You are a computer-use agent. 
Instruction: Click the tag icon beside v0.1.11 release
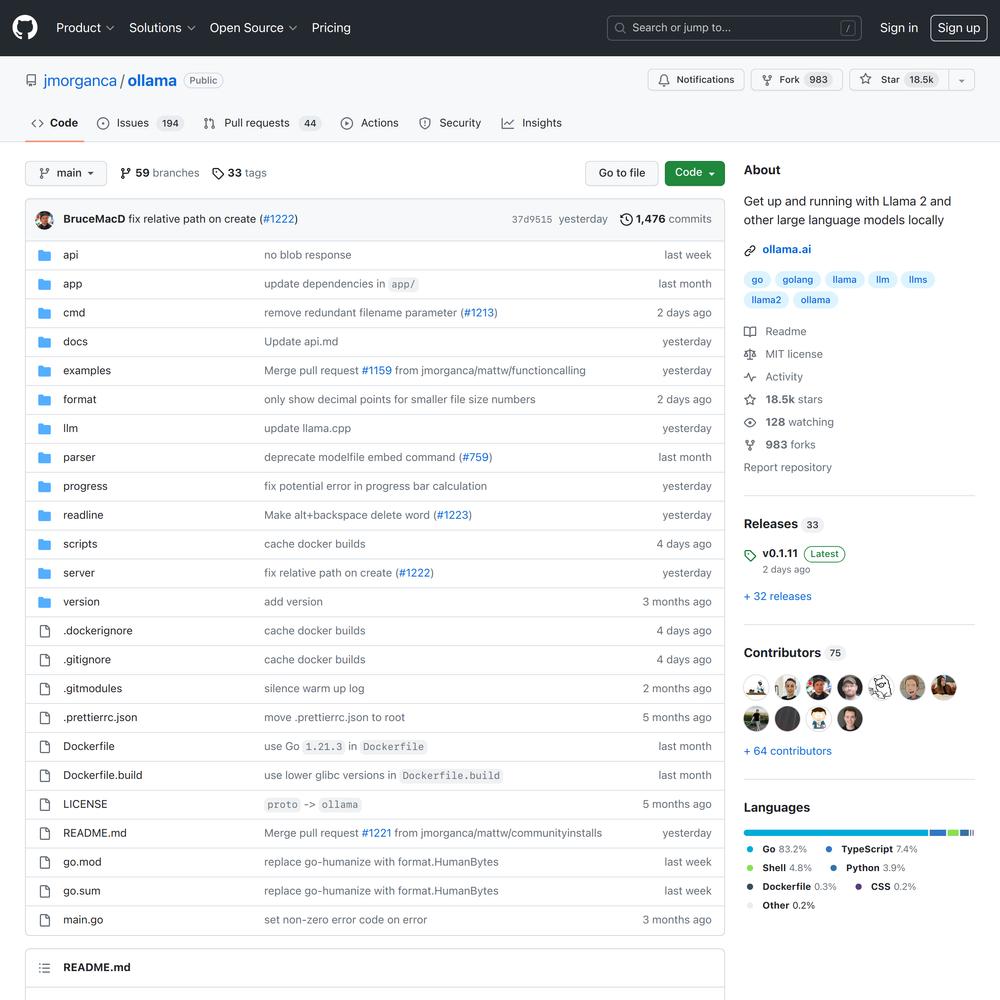point(750,555)
